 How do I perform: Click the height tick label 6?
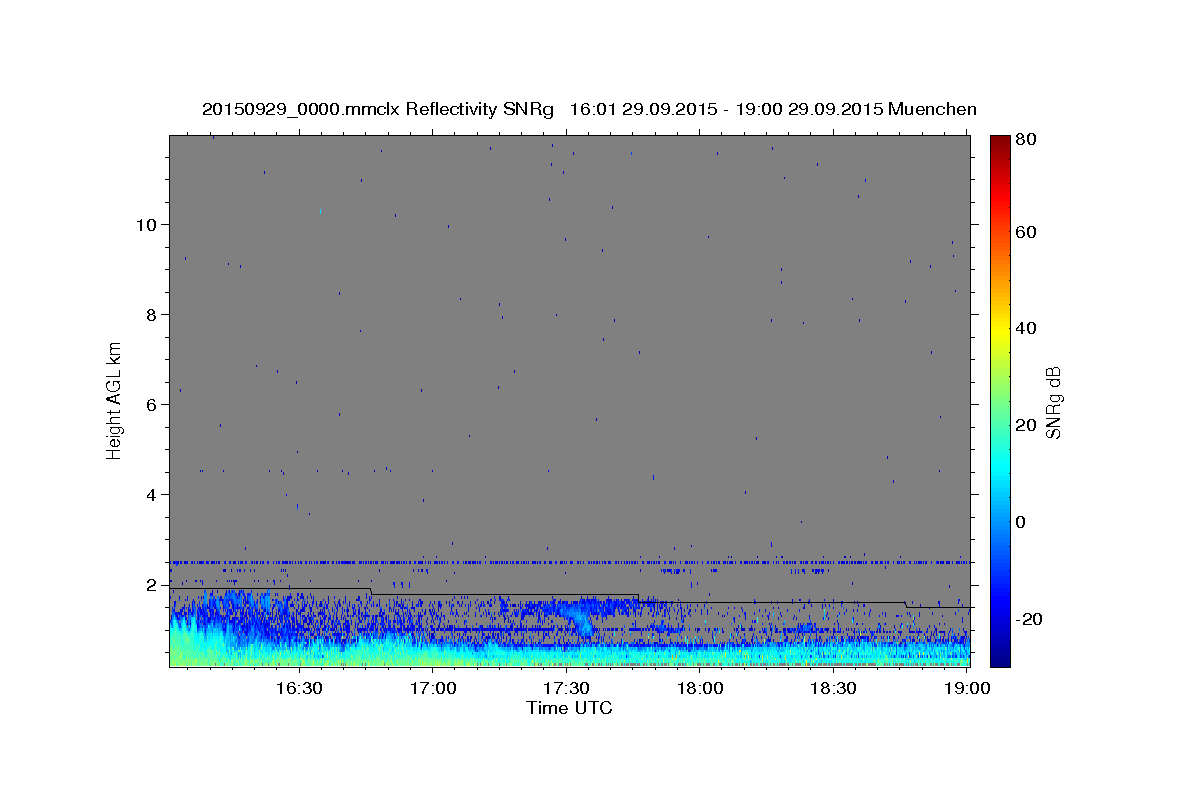pos(153,404)
